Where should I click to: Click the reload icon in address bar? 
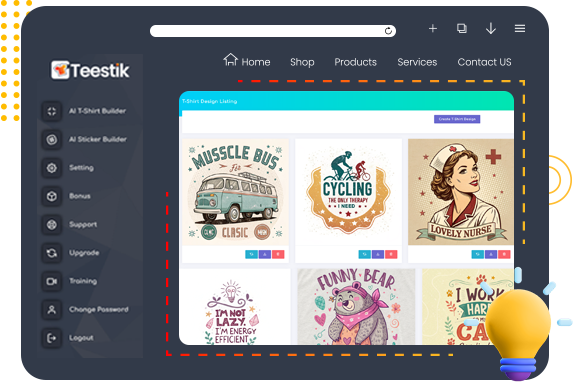[388, 31]
